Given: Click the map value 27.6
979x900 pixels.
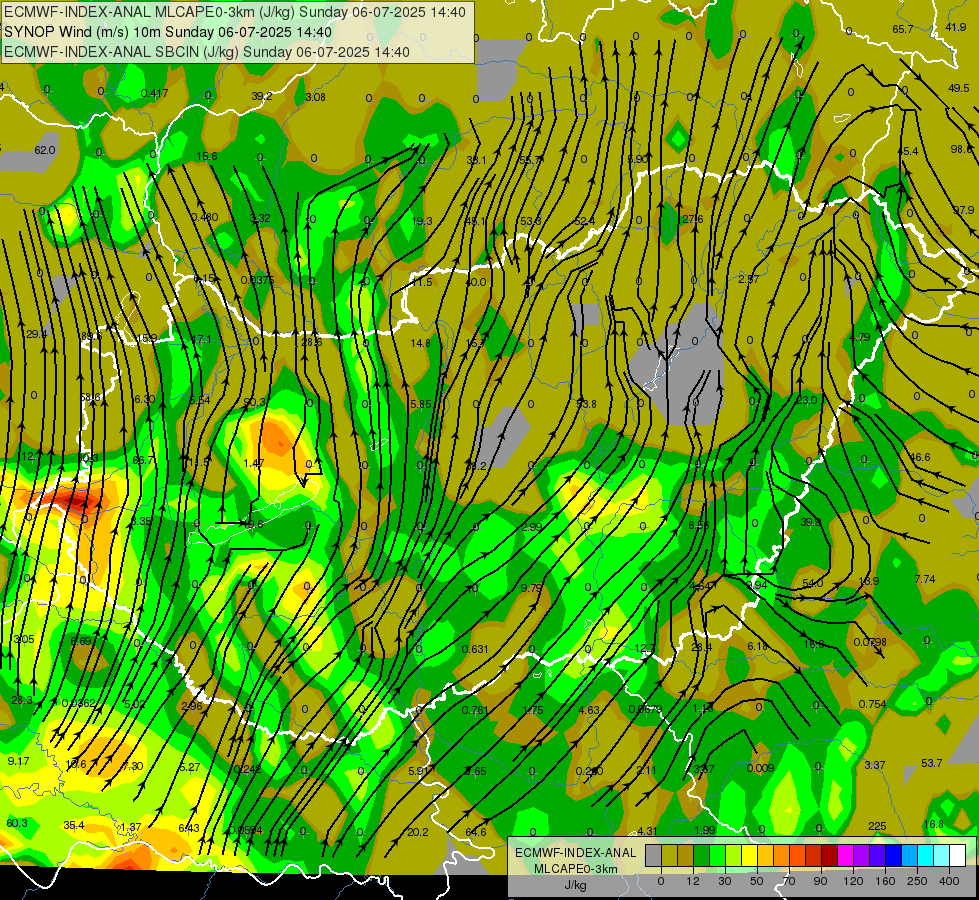Looking at the screenshot, I should tap(692, 219).
